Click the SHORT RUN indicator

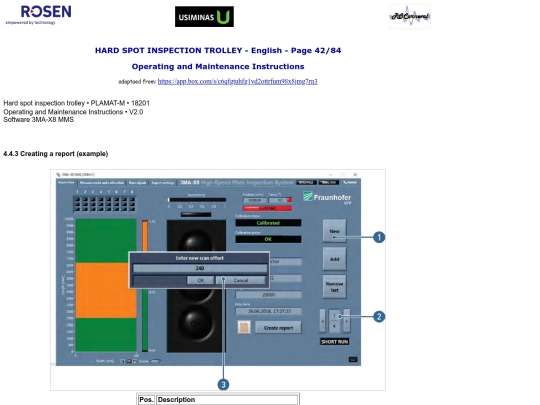coord(335,342)
